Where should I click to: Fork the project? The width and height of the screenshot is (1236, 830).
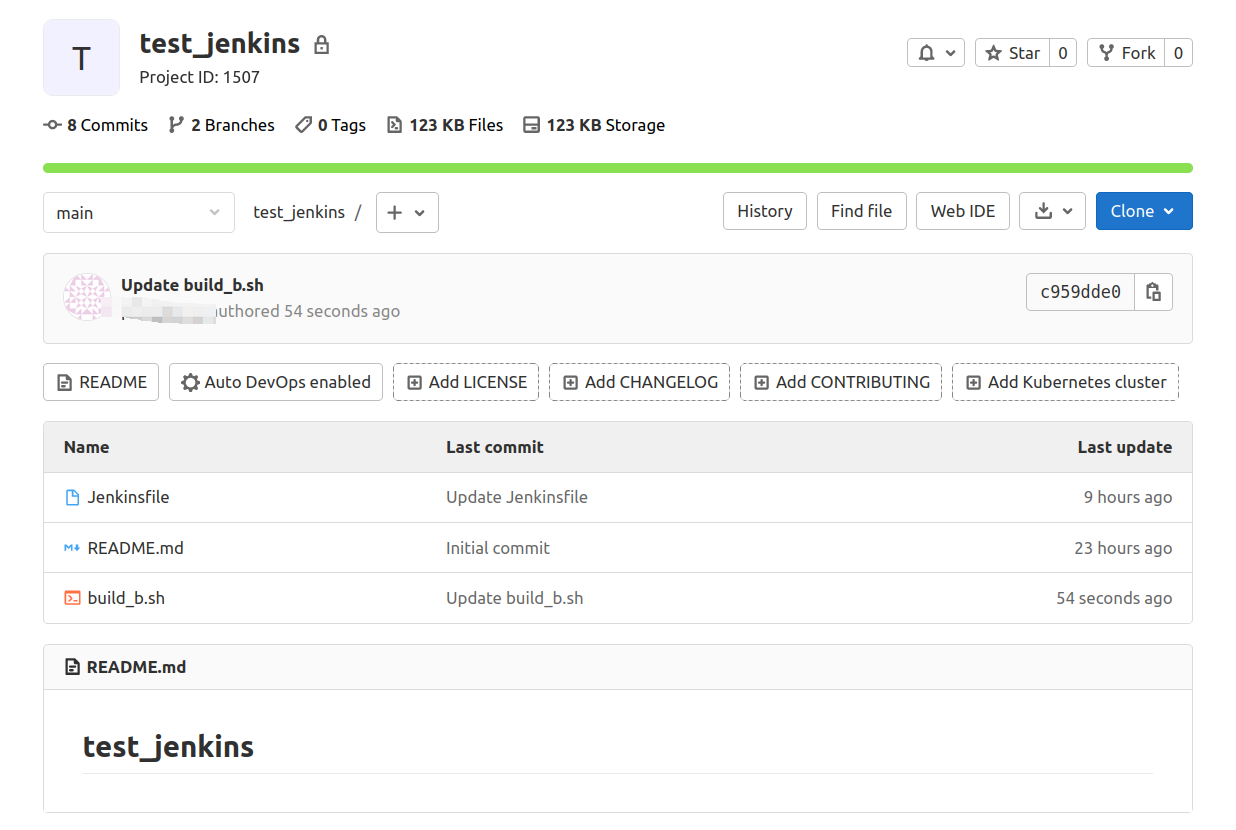click(1126, 52)
